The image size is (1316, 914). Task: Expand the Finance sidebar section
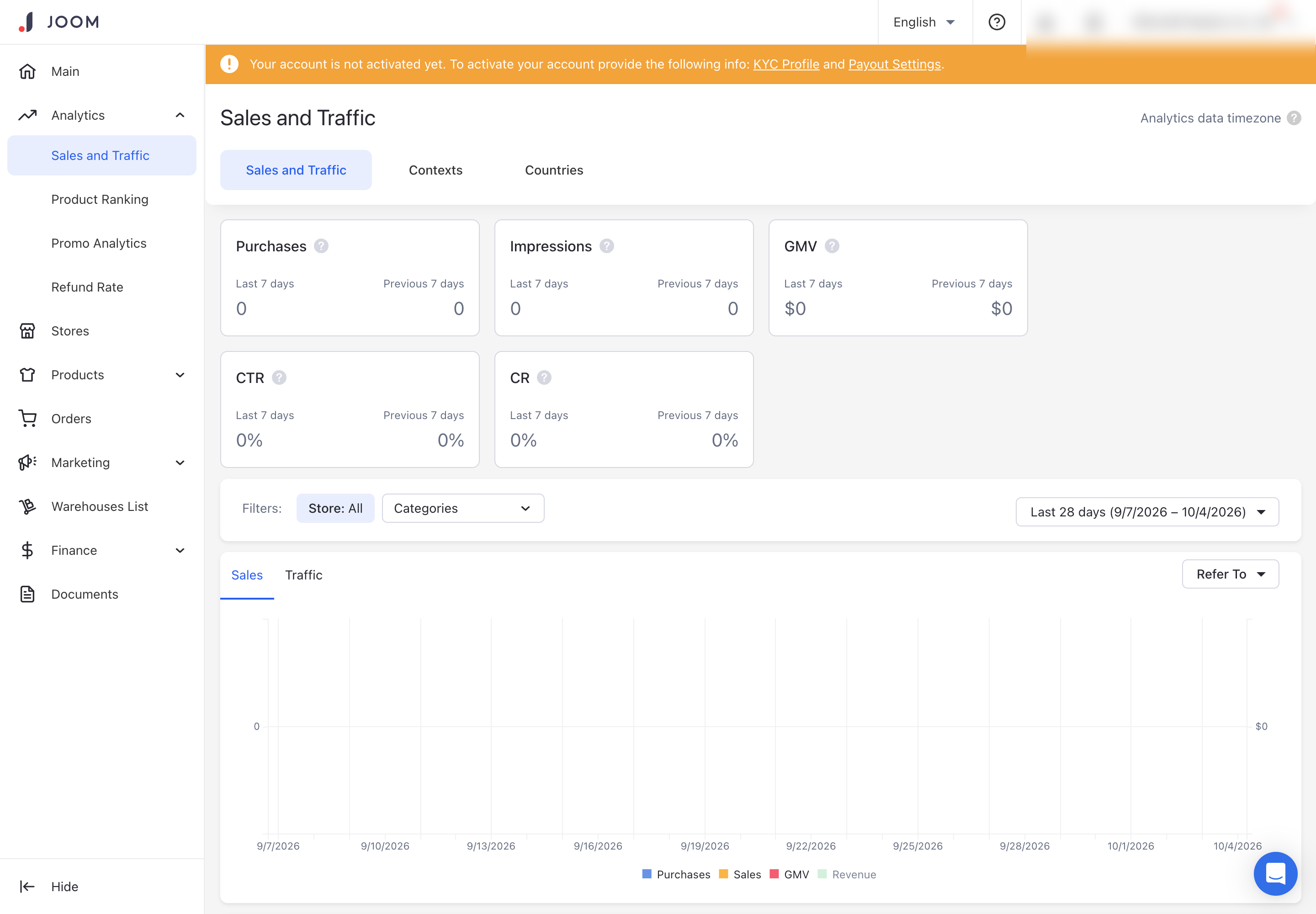pyautogui.click(x=180, y=550)
